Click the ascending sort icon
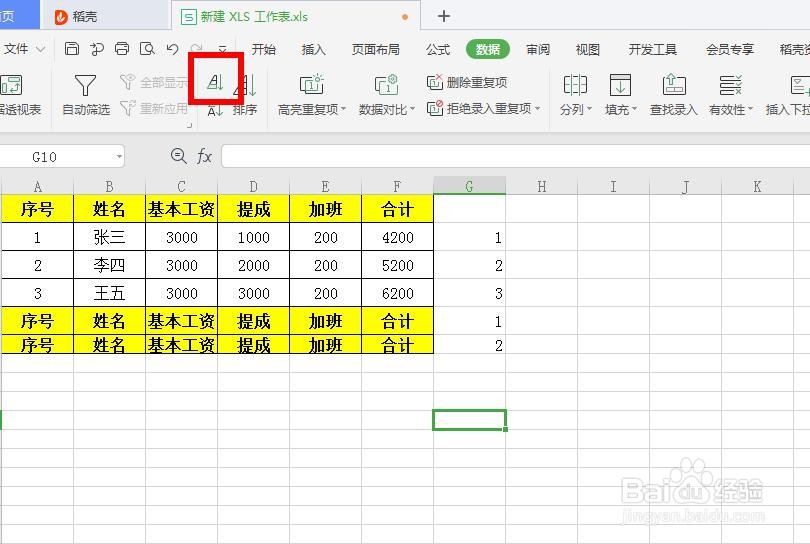Image resolution: width=810 pixels, height=544 pixels. coord(215,82)
